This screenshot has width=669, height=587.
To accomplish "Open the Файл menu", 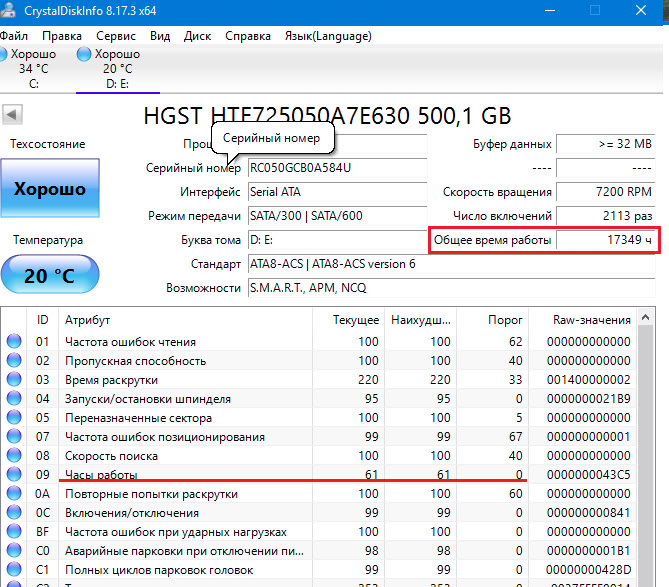I will click(14, 36).
